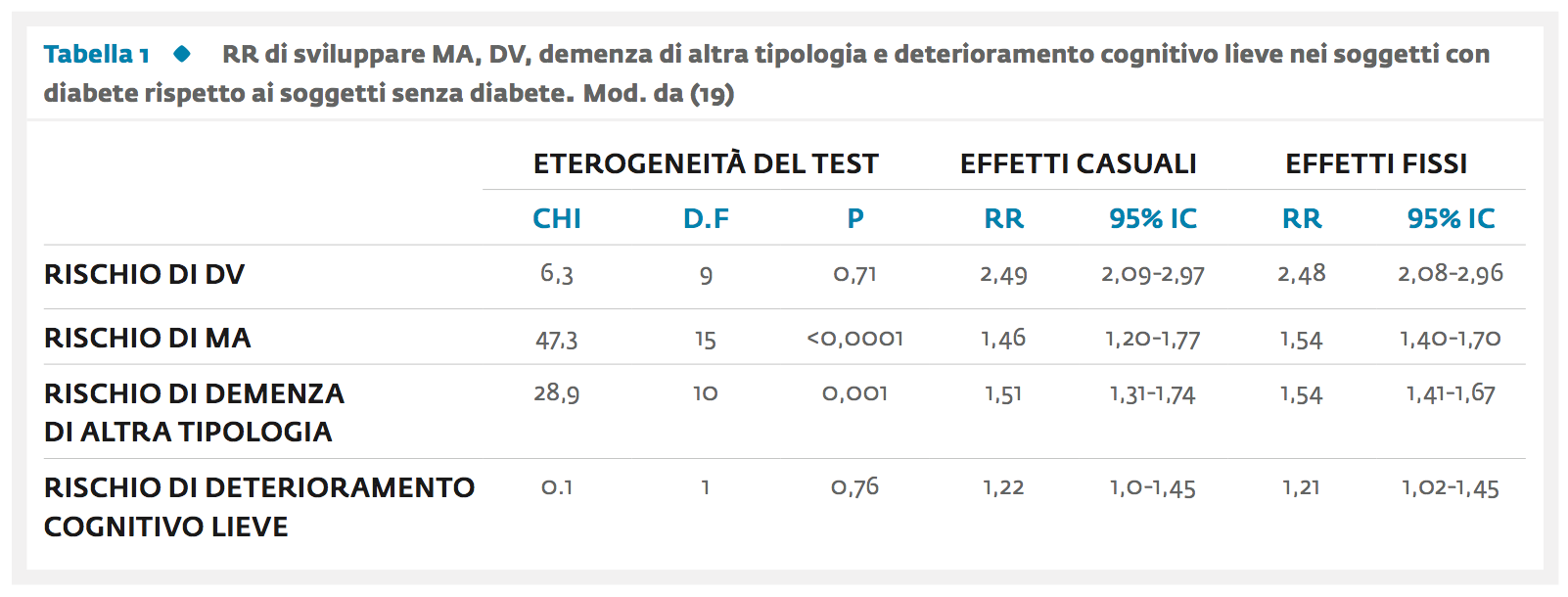
Task: Click the 2,09-2,97 confidence interval cell
Action: click(1153, 275)
